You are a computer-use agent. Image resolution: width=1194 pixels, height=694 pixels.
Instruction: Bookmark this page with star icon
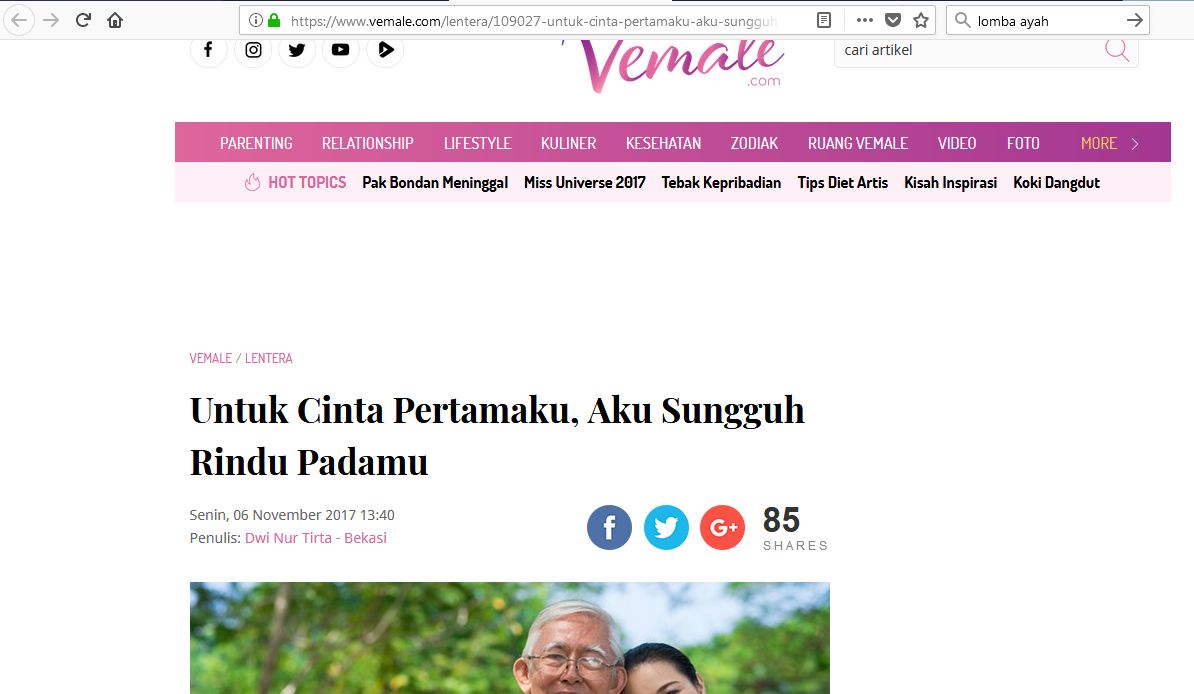[921, 21]
